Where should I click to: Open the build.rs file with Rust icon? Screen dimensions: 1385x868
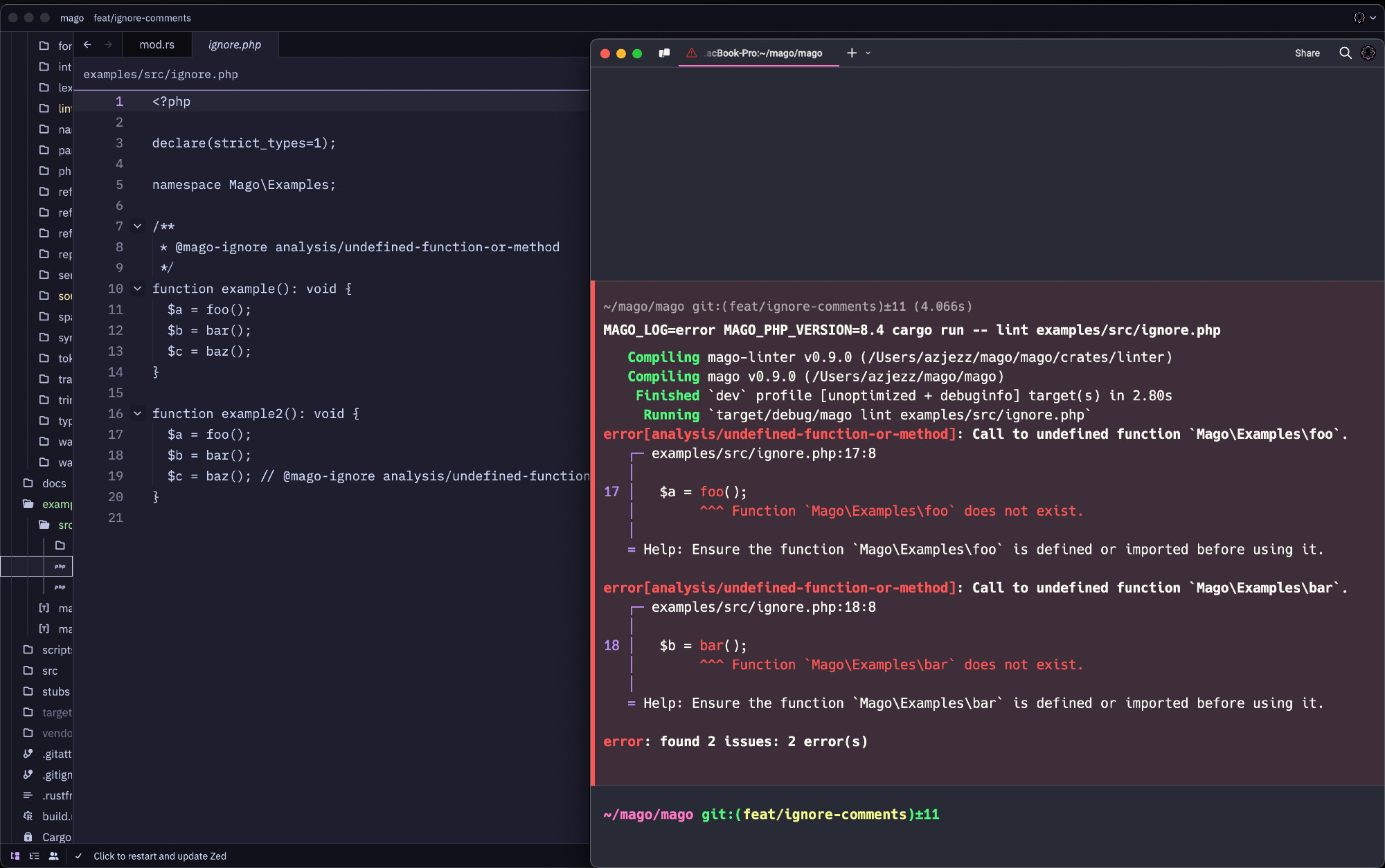click(x=46, y=816)
